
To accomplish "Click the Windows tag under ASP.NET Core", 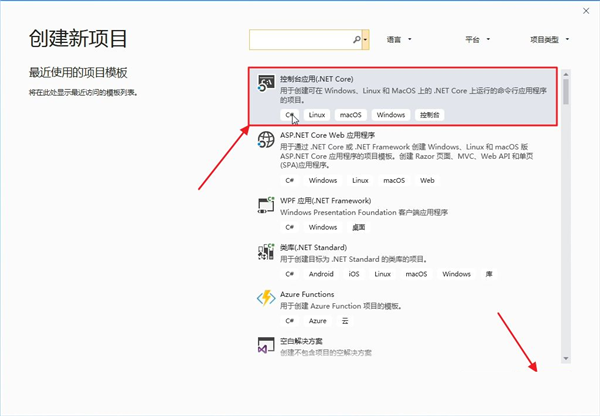I will 323,180.
